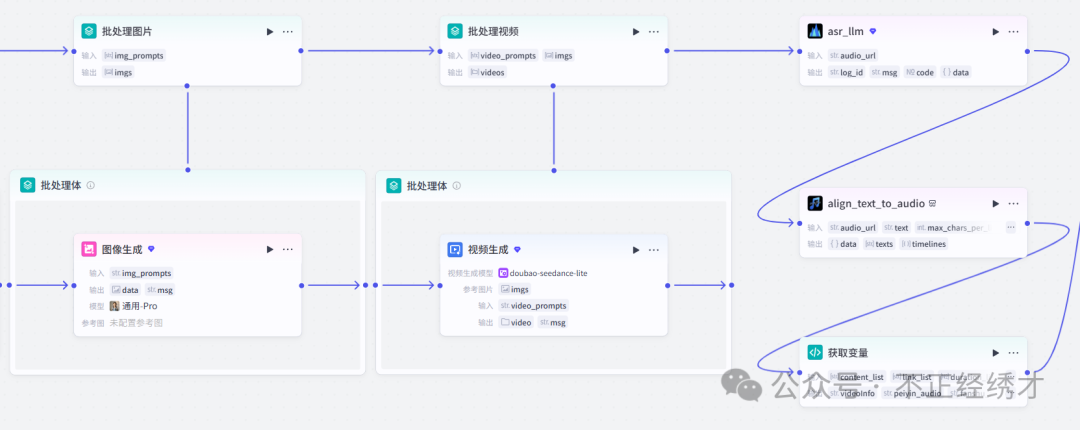The width and height of the screenshot is (1080, 430).
Task: Run the 批处理视频 node
Action: click(636, 32)
